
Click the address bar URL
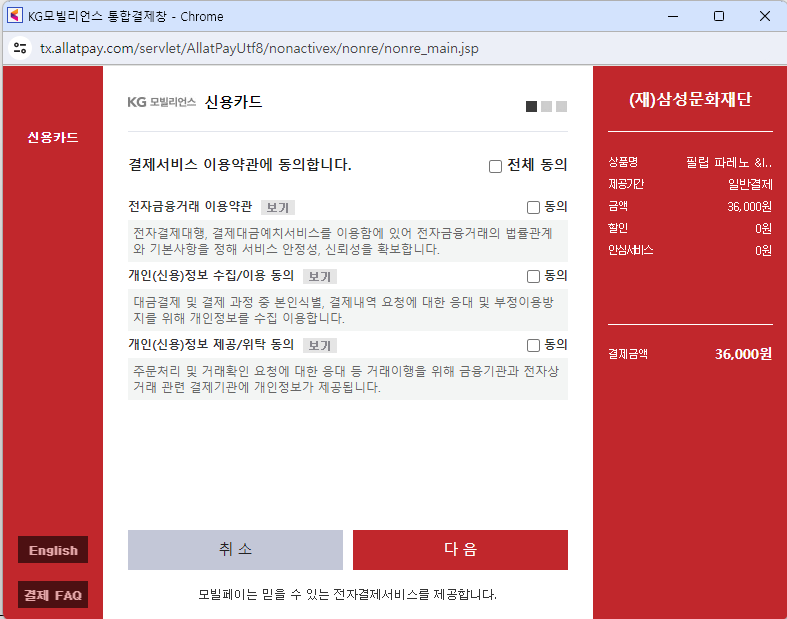[259, 49]
